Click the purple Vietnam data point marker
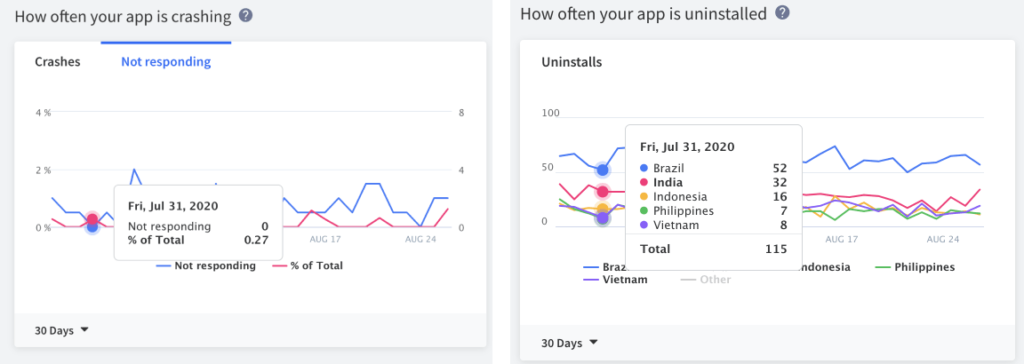The image size is (1024, 364). pyautogui.click(x=603, y=218)
